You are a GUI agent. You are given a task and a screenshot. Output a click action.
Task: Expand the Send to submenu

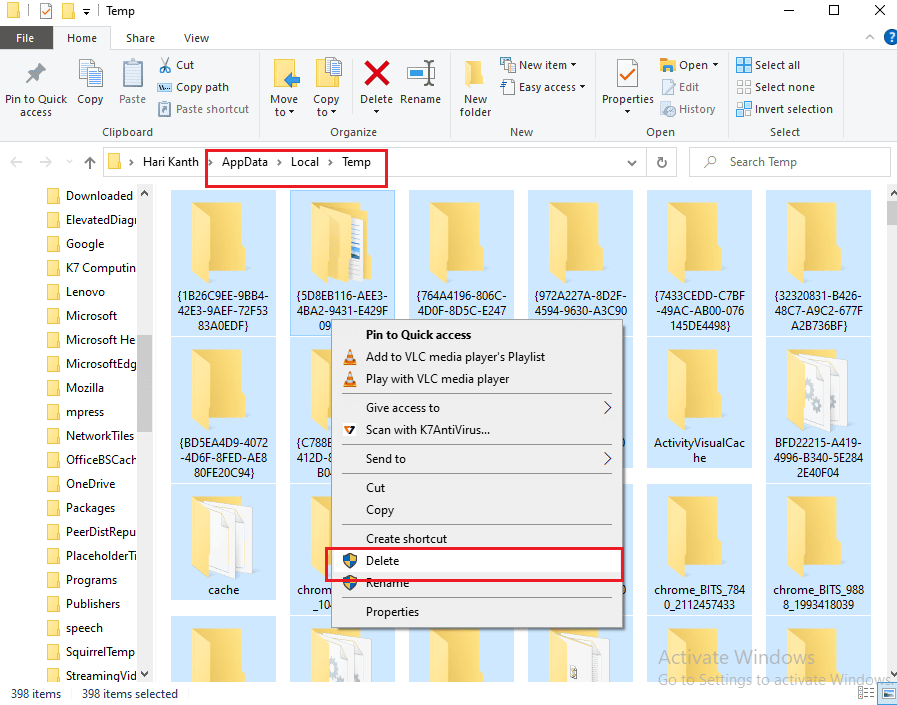coord(608,459)
